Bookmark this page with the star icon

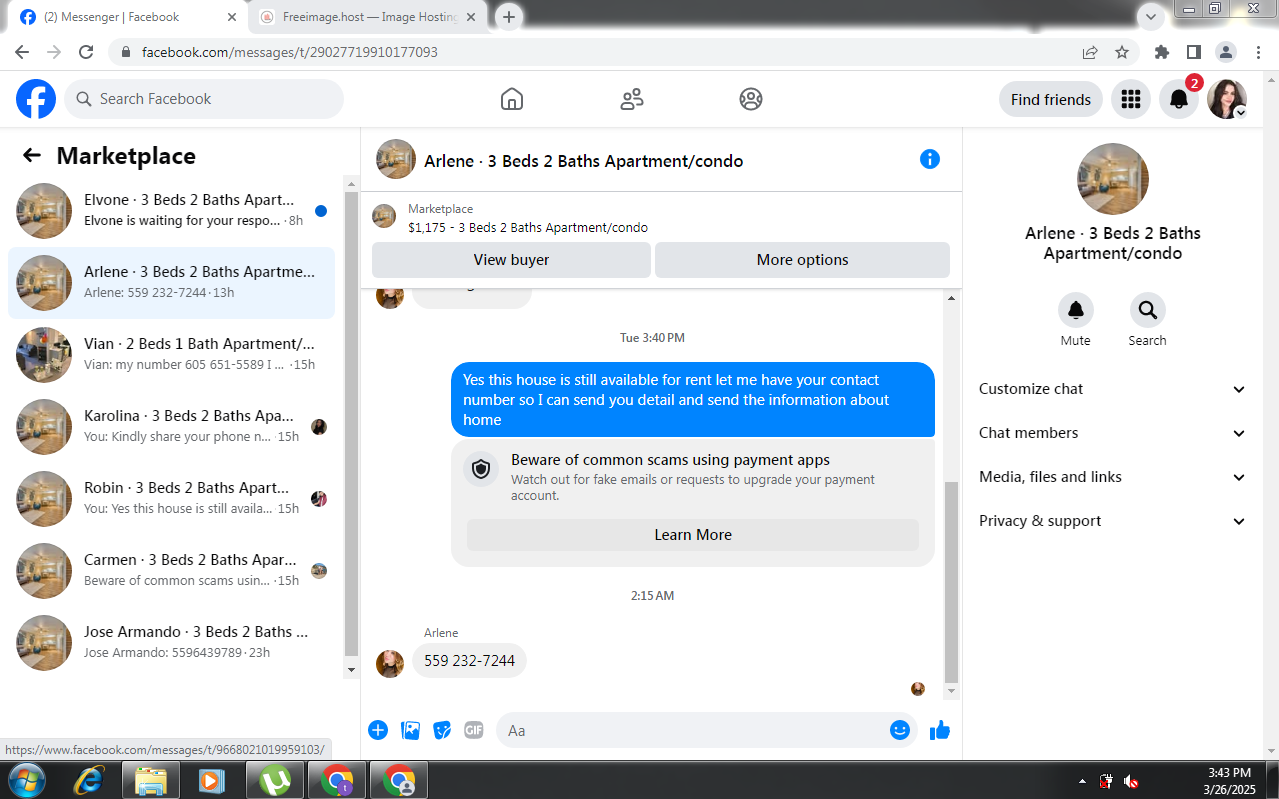click(1122, 52)
